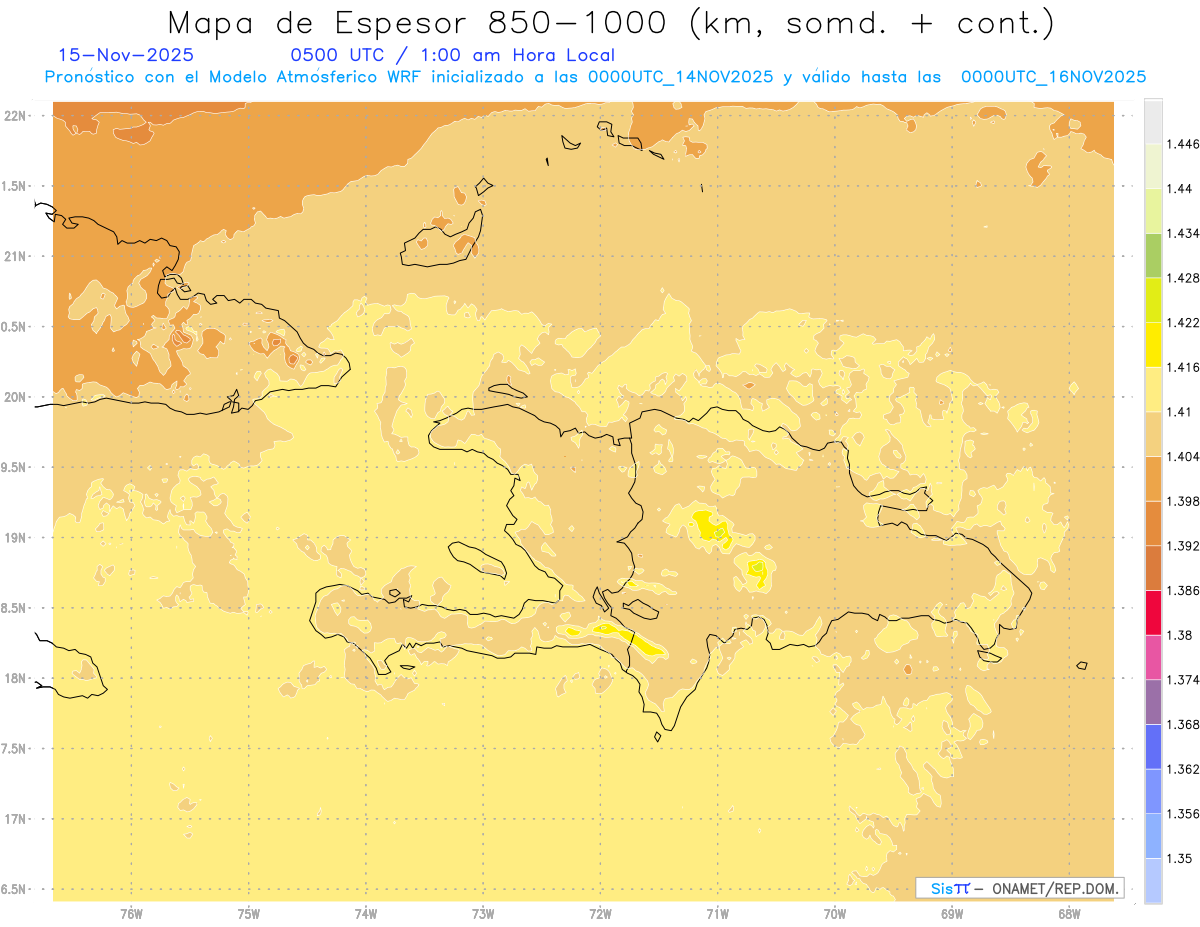Click the colorbar value '1.386'
The image size is (1200, 927).
tap(1182, 591)
